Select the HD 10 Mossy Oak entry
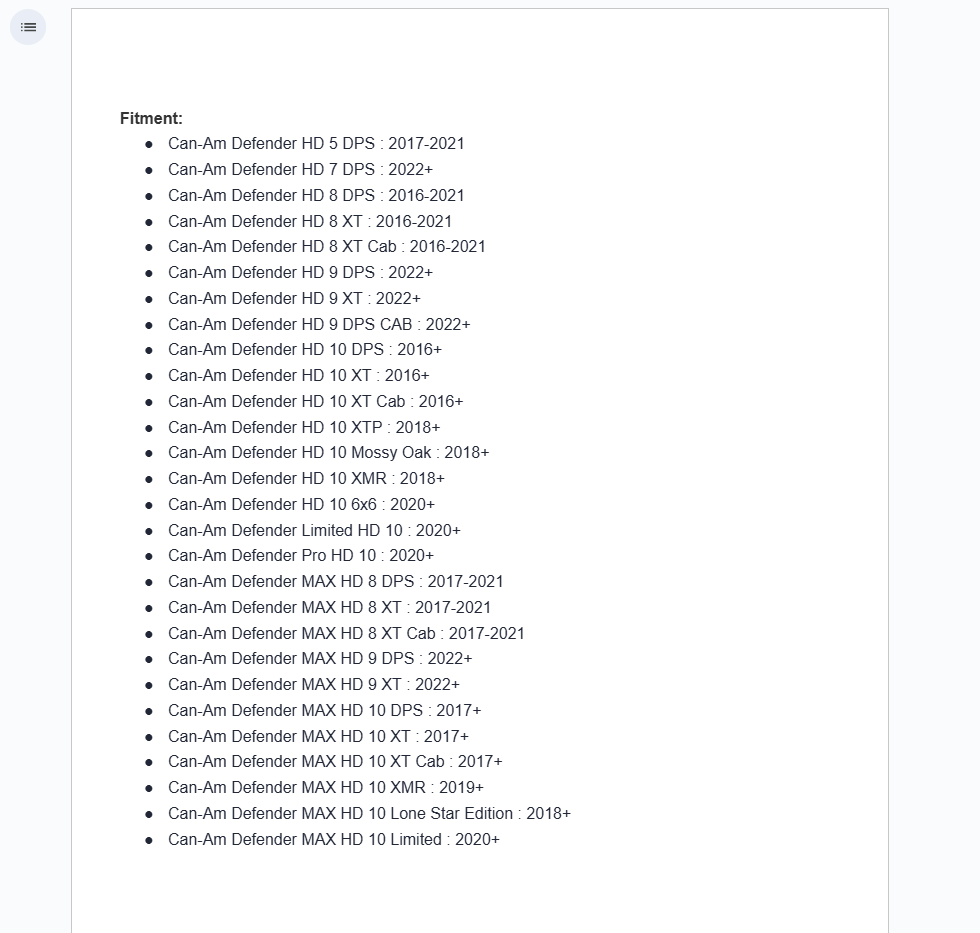The image size is (980, 933). pos(328,453)
